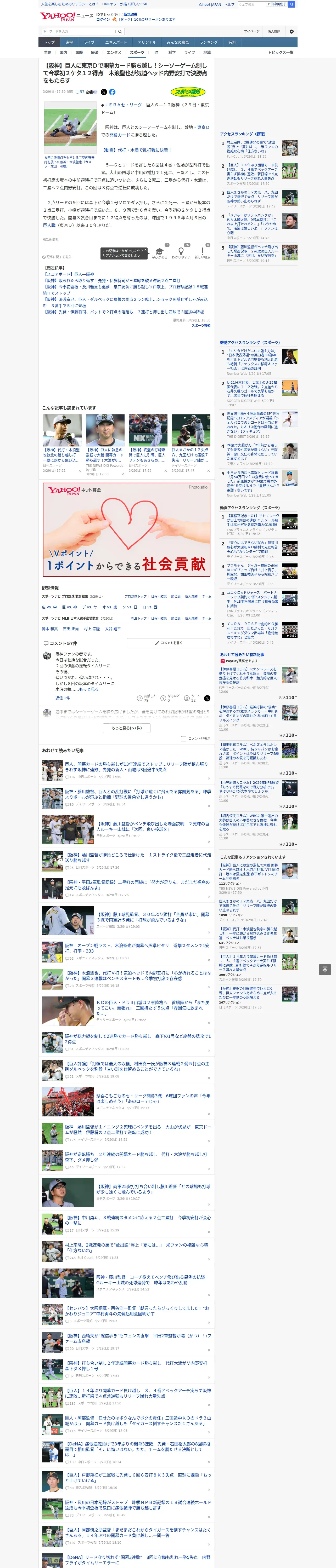Viewport: 336px width, 1568px height.
Task: Open the 順位表 link in プロ野球 row
Action: (176, 597)
